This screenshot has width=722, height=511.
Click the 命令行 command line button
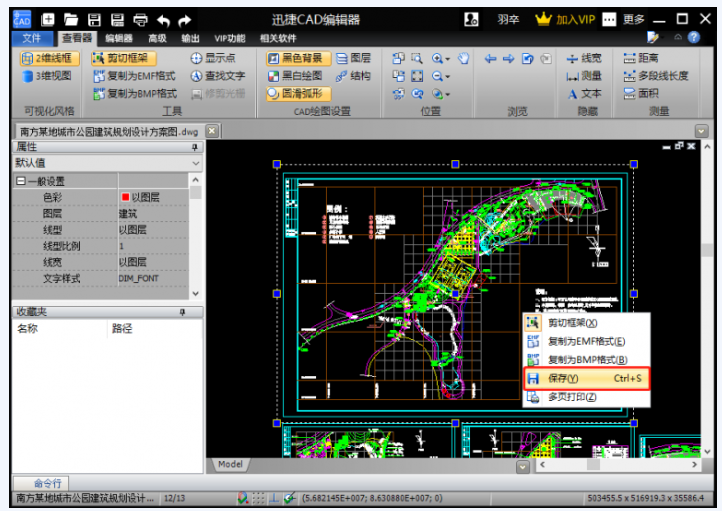(x=47, y=483)
